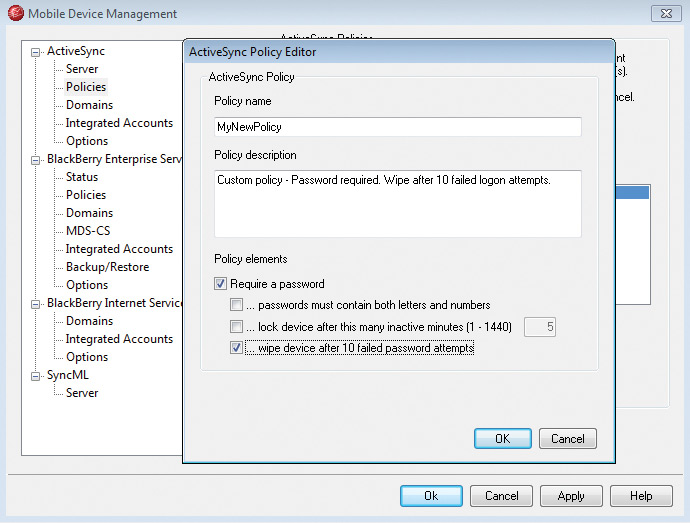Open Policies under BlackBerry Enterprise Server
The height and width of the screenshot is (523, 690).
click(x=86, y=195)
